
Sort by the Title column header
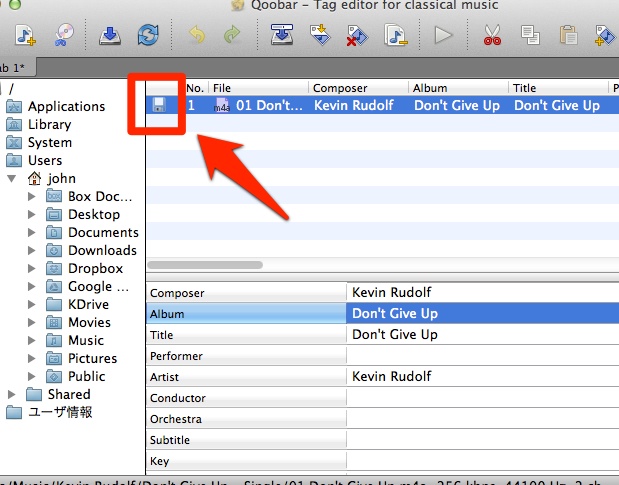pyautogui.click(x=558, y=88)
